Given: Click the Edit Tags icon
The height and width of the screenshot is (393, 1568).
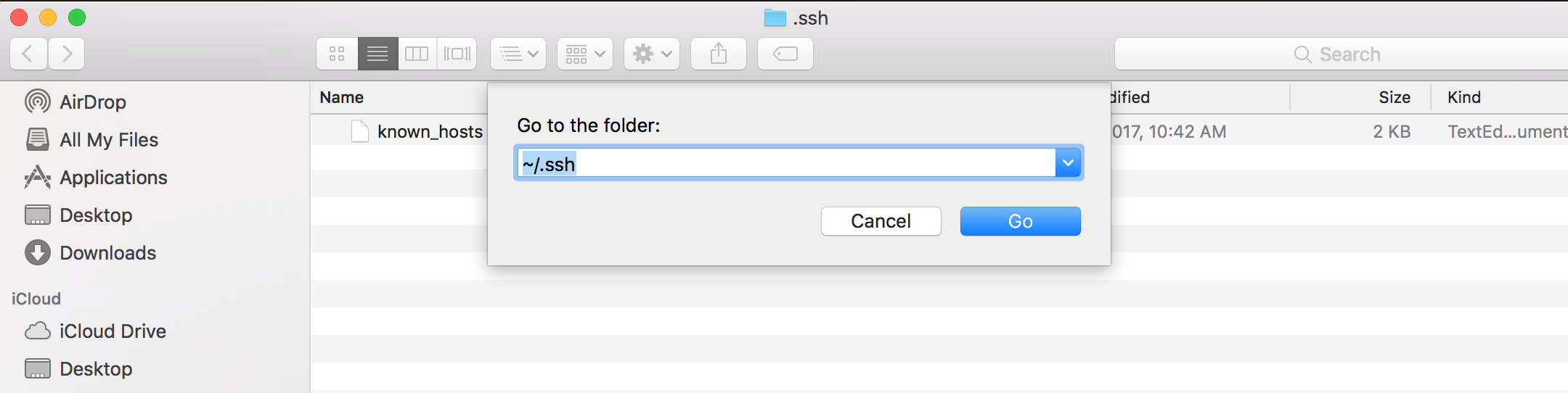Looking at the screenshot, I should 785,54.
